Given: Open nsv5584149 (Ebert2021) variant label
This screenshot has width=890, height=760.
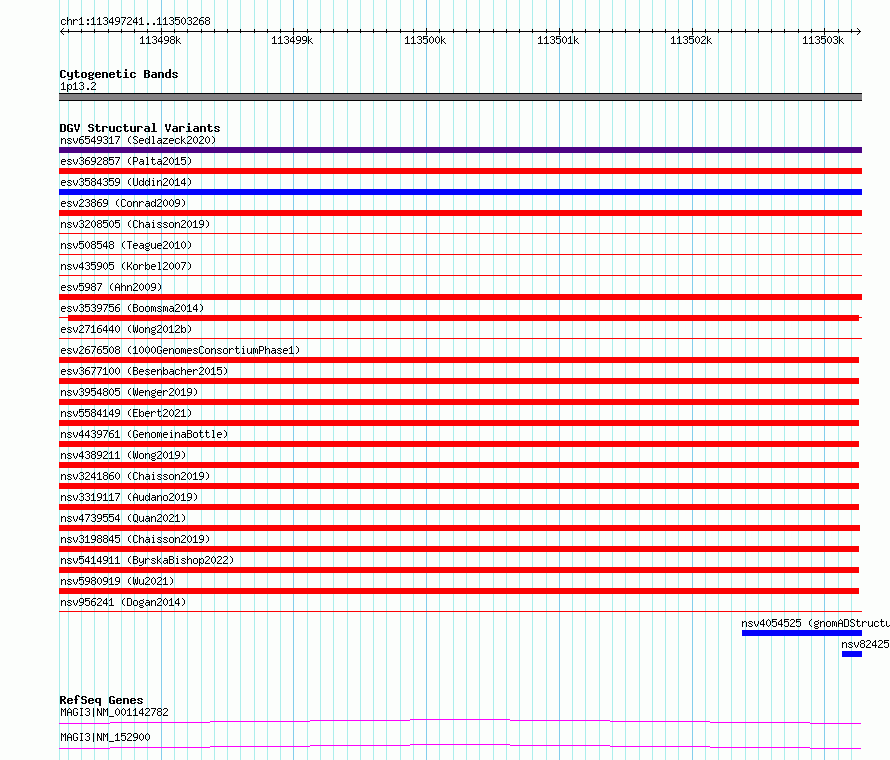Looking at the screenshot, I should click(126, 413).
